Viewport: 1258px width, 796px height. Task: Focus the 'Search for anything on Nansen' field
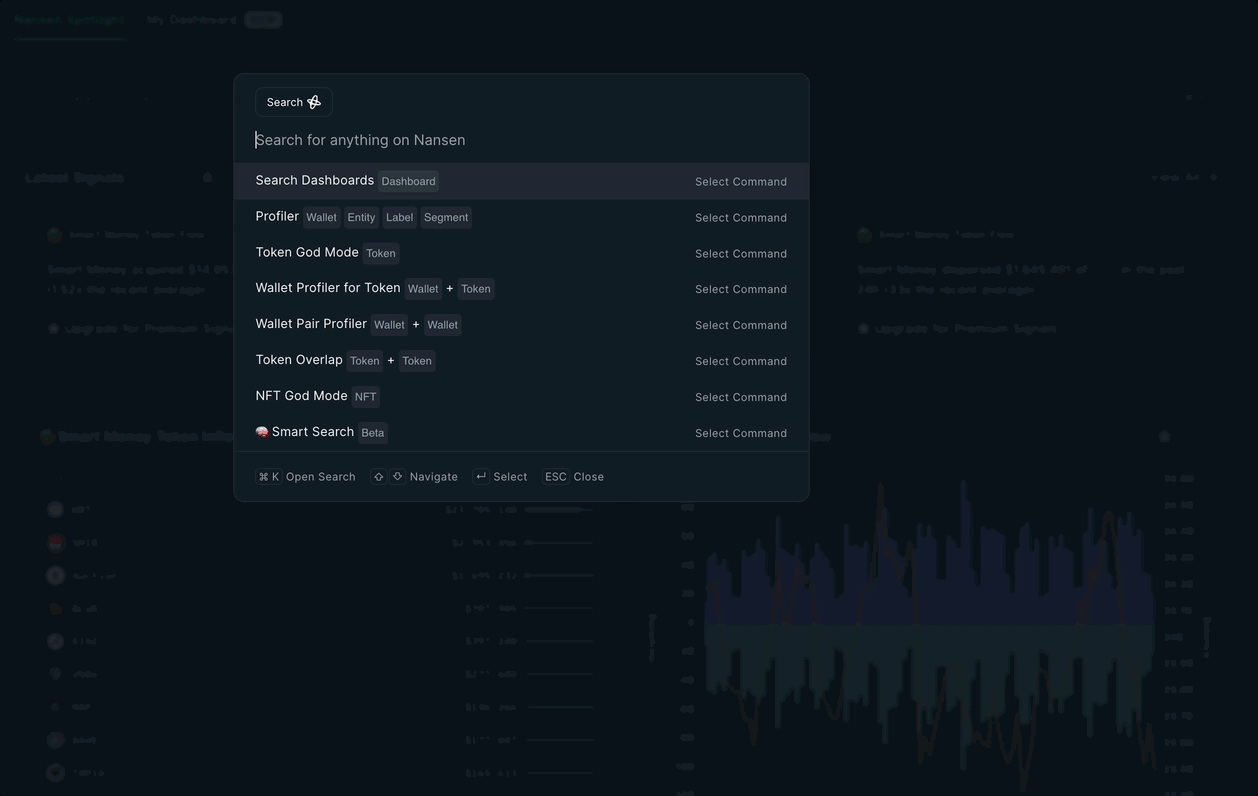coord(521,140)
